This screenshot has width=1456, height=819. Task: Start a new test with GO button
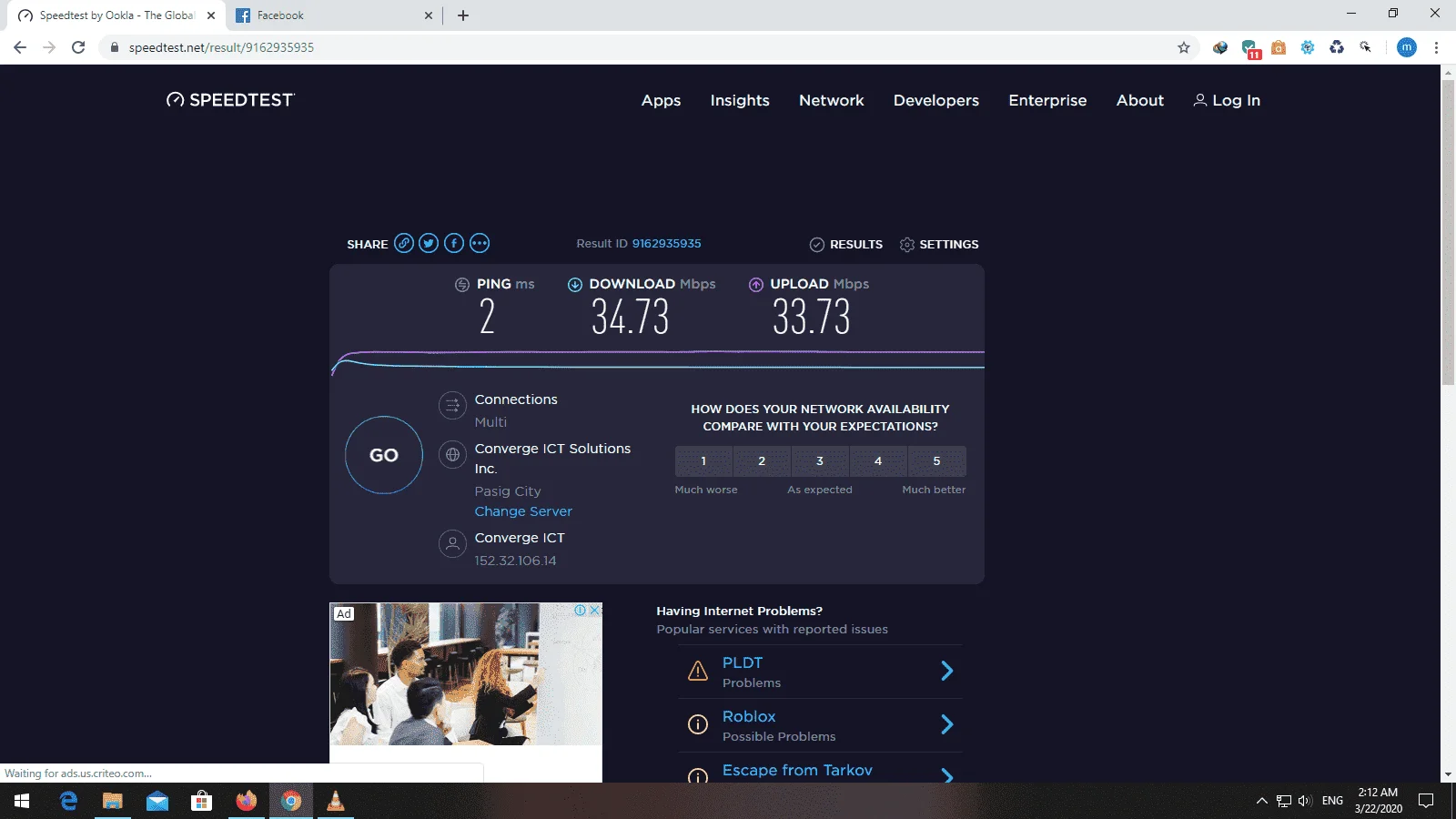pos(384,455)
